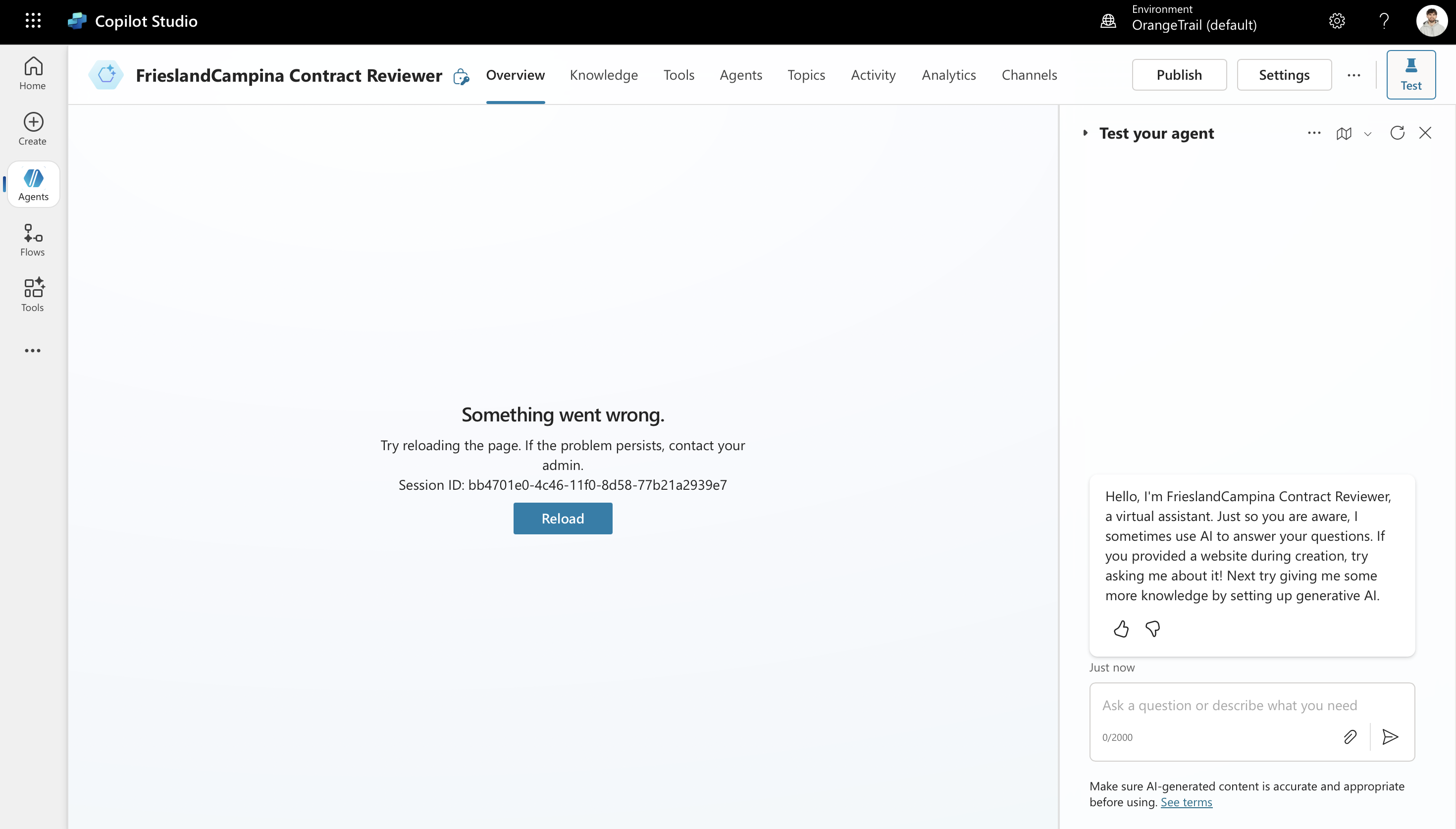Switch to the Analytics tab
The width and height of the screenshot is (1456, 829).
click(x=949, y=75)
